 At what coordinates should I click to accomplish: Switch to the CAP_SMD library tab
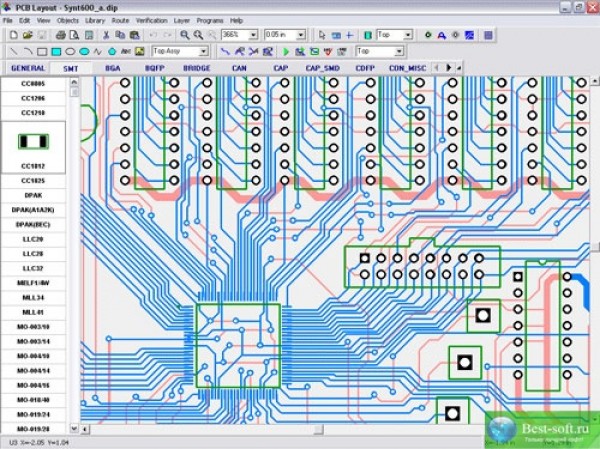pyautogui.click(x=323, y=68)
